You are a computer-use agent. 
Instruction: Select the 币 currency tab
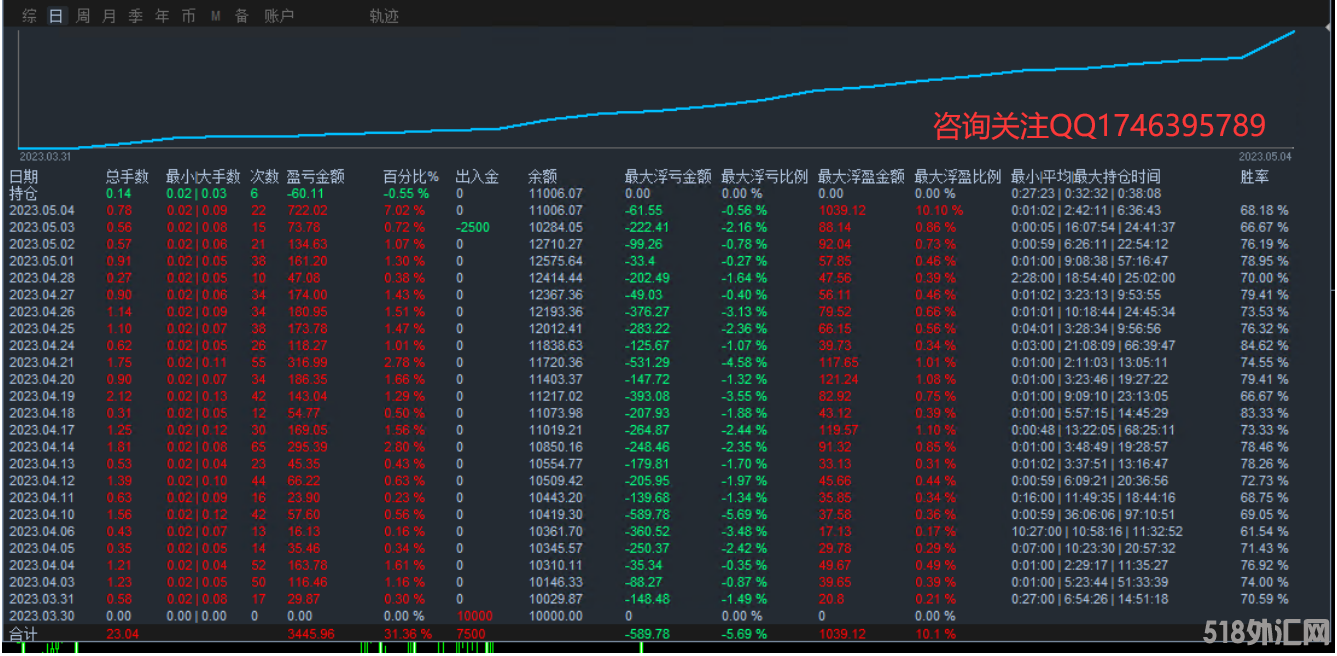point(188,16)
